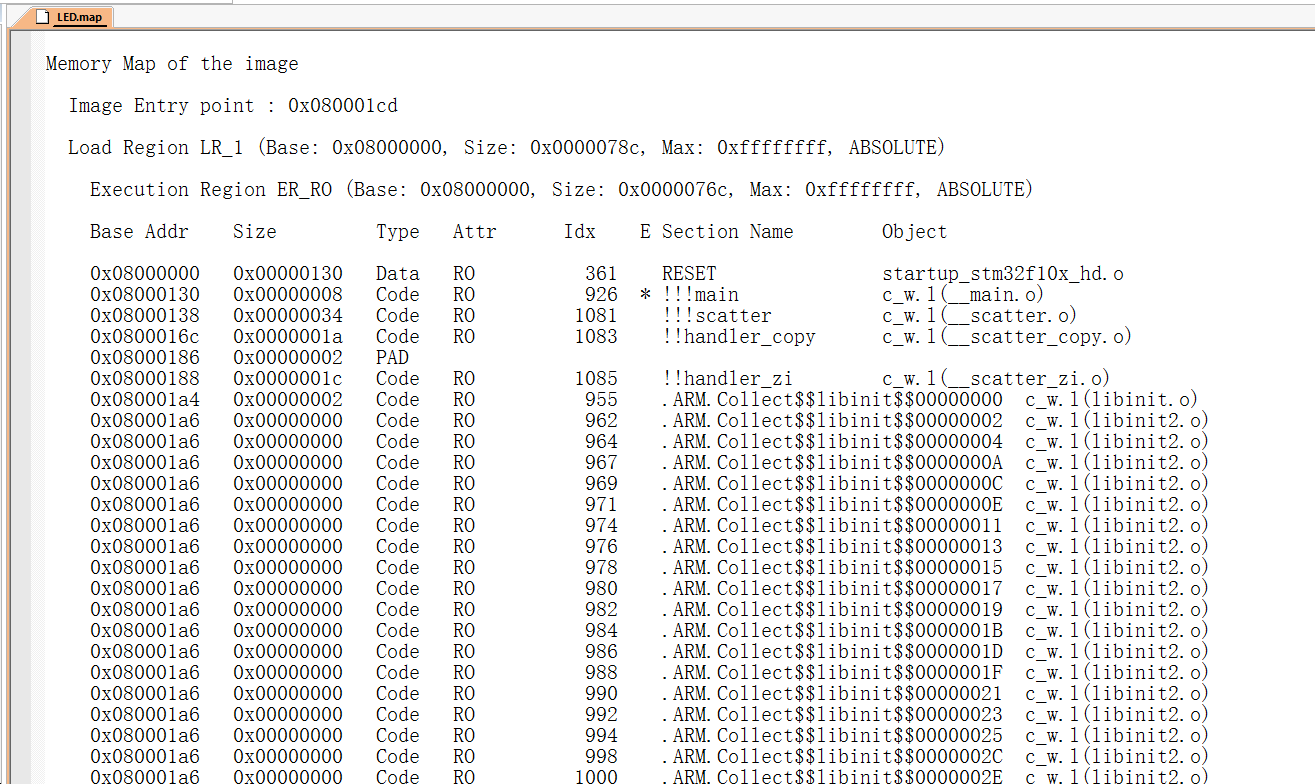Click the 'Data' type in RESET row
The image size is (1315, 784).
(x=398, y=274)
